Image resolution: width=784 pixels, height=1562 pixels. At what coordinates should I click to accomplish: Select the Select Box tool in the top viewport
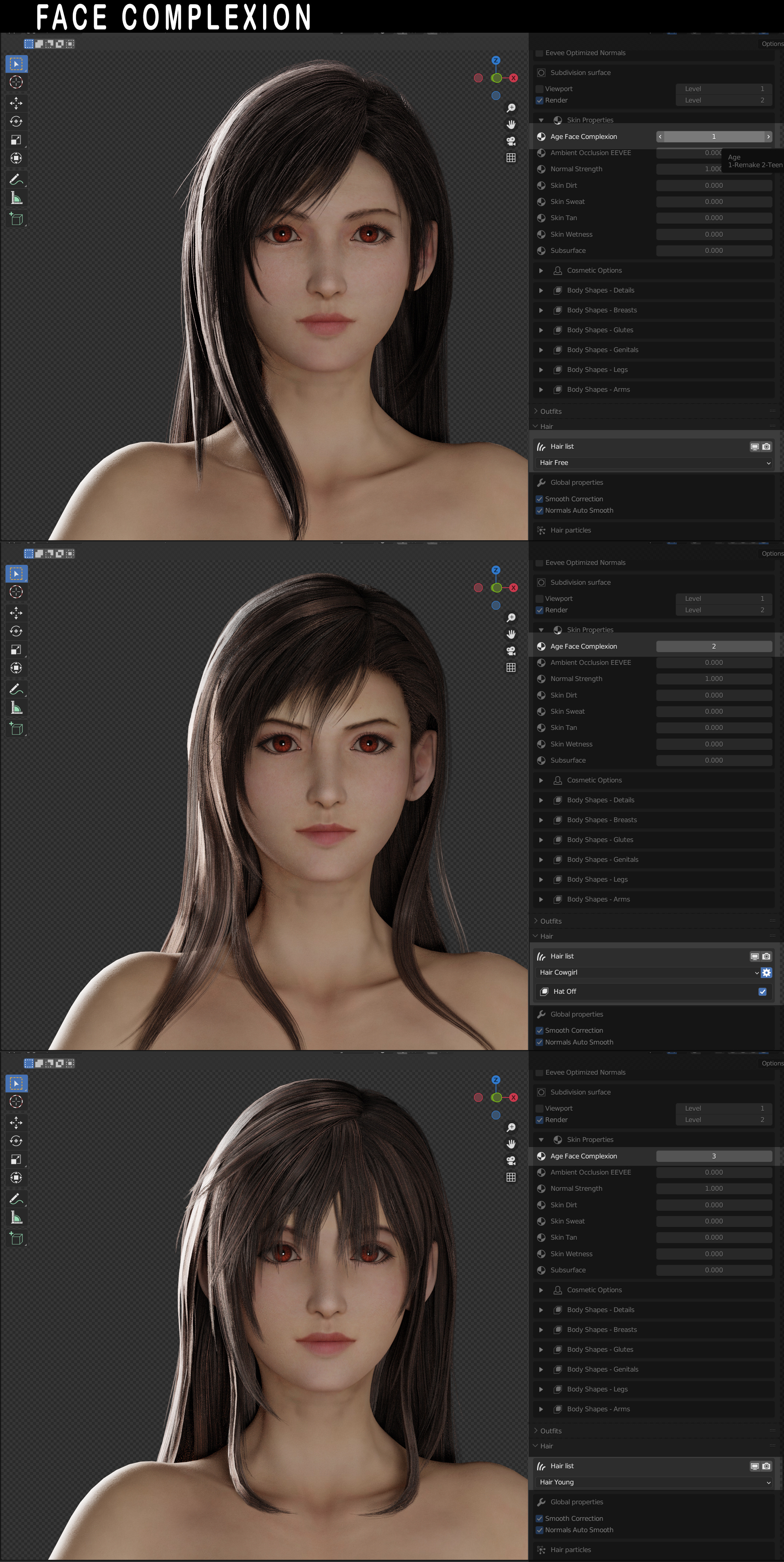17,64
